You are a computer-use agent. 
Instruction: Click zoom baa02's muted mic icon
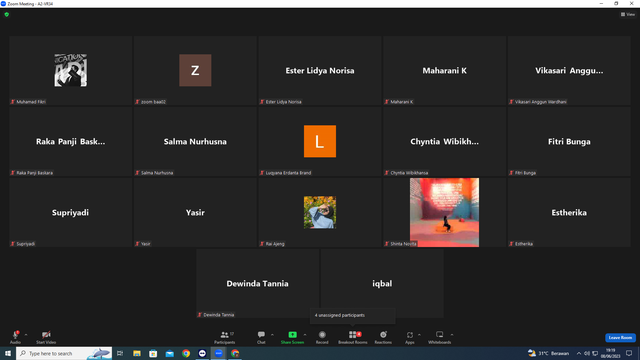click(137, 102)
